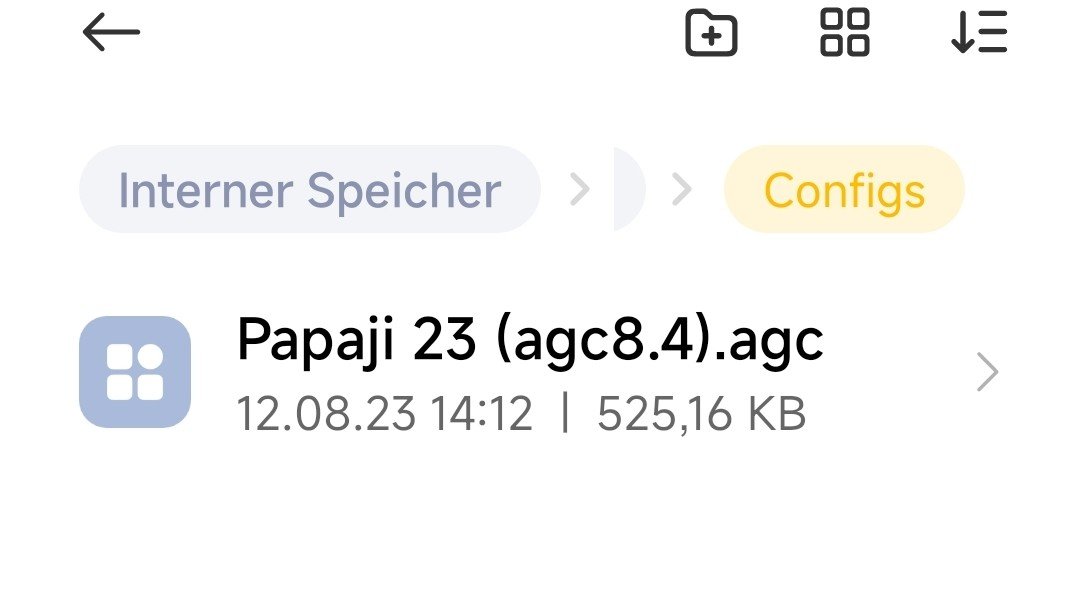Select the Configs breadcrumb

point(844,190)
